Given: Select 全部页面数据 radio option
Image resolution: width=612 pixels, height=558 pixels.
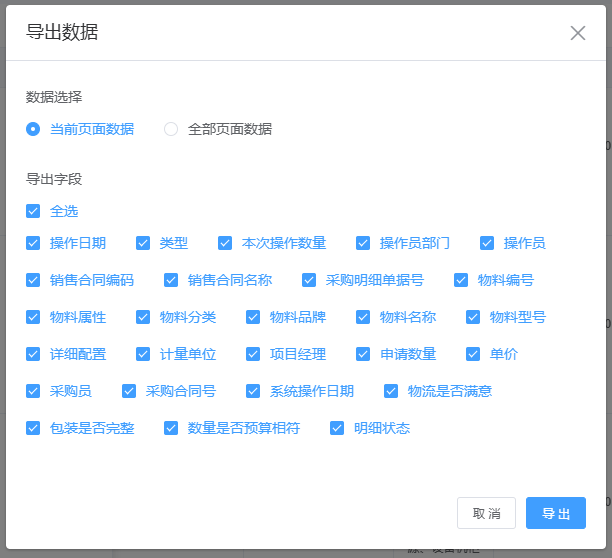Looking at the screenshot, I should click(171, 129).
